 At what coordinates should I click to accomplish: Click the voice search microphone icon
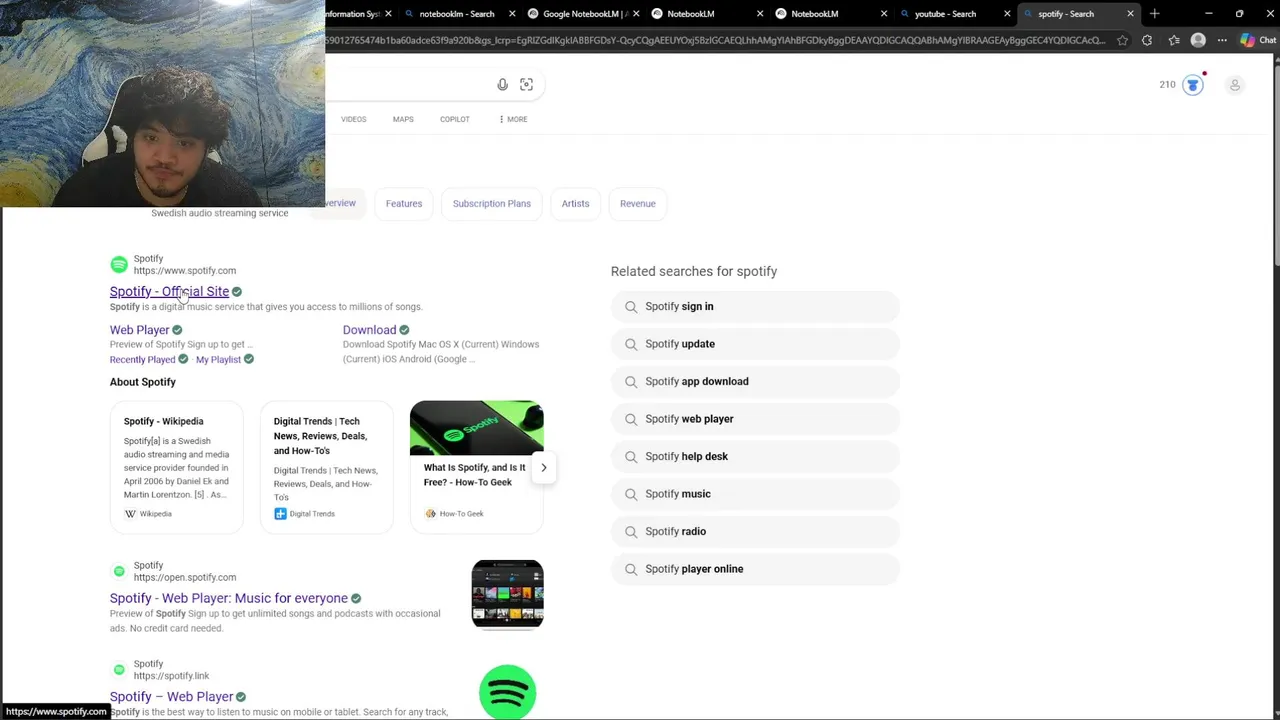point(502,85)
